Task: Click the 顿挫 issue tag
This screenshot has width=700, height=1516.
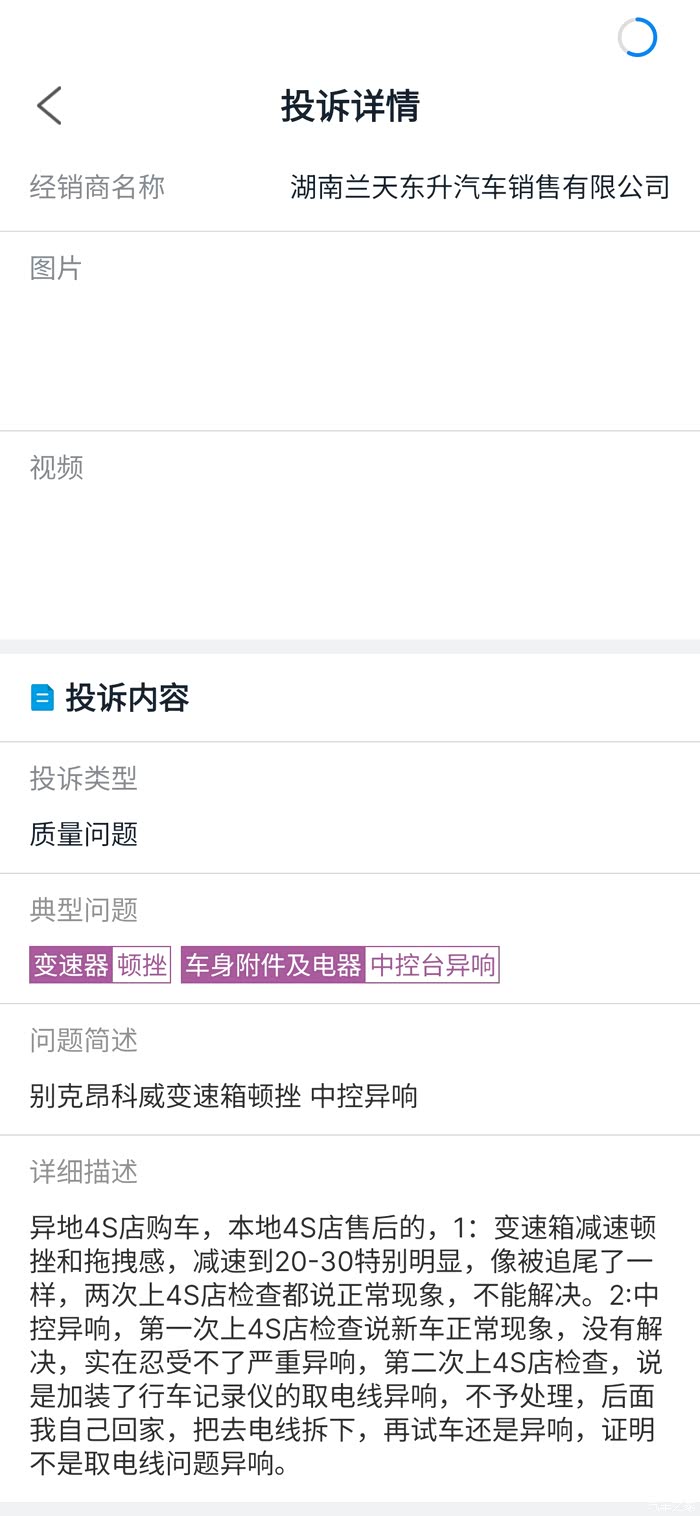Action: click(142, 965)
